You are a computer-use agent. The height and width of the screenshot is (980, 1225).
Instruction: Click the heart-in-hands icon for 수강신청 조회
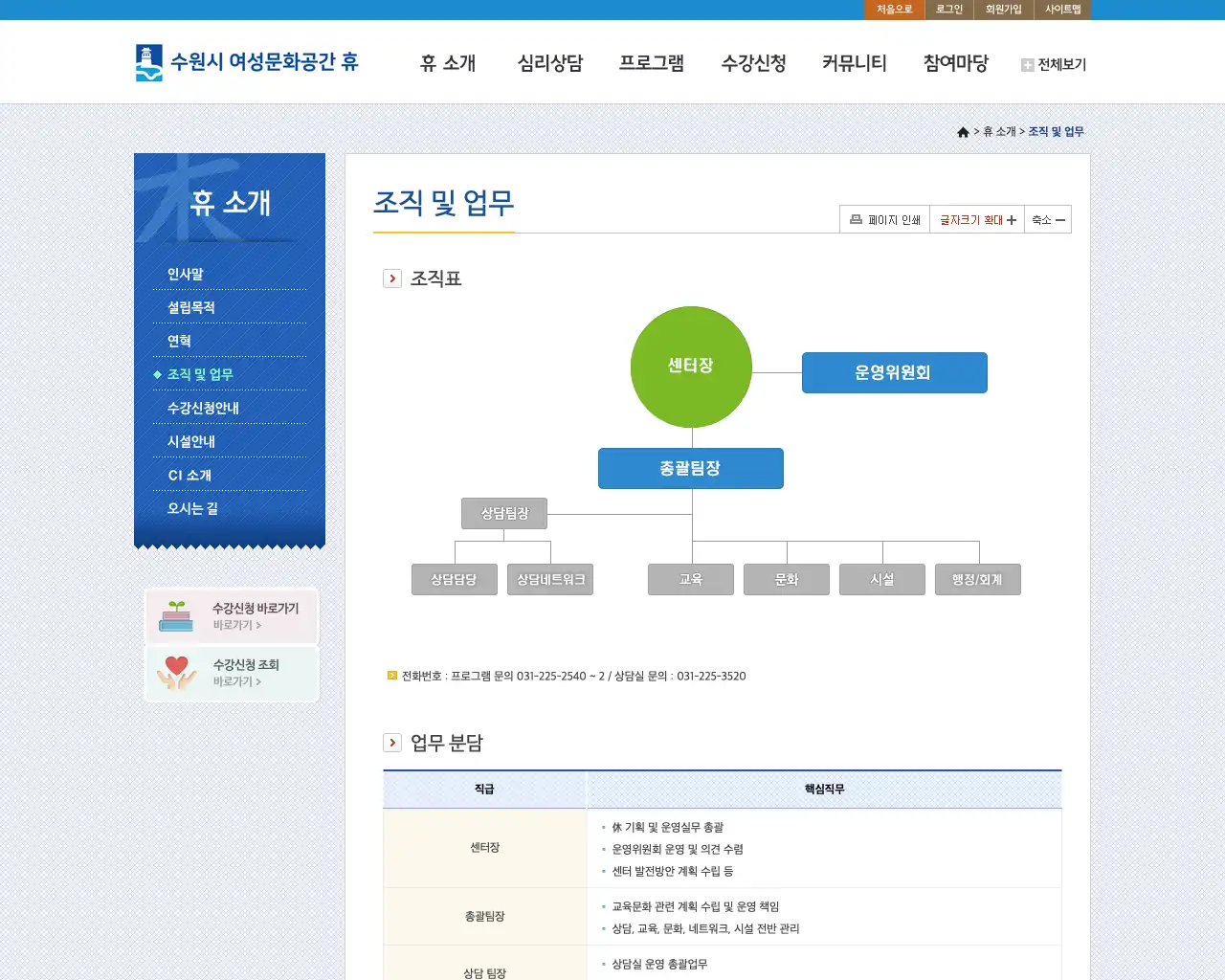pyautogui.click(x=177, y=673)
